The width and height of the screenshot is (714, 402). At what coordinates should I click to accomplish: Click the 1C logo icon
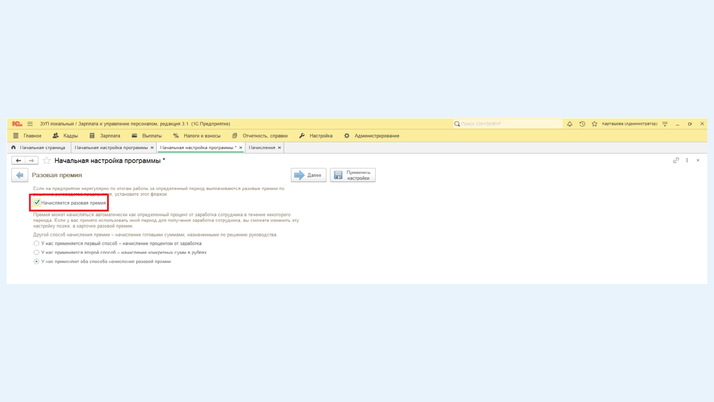17,124
